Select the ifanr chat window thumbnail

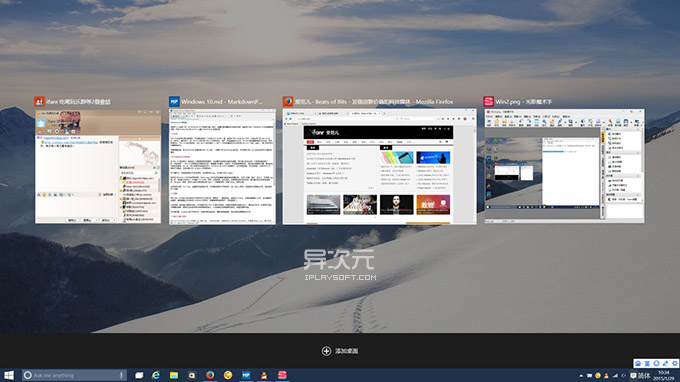[98, 166]
